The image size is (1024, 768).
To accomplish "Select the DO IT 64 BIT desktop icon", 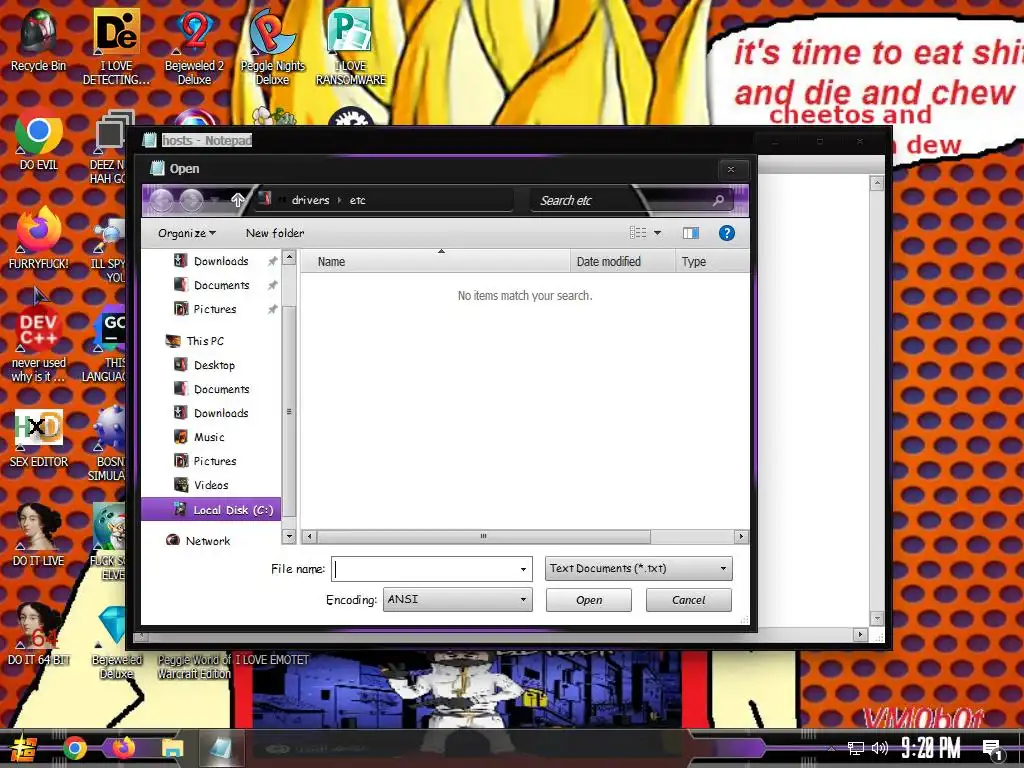I will click(x=38, y=635).
